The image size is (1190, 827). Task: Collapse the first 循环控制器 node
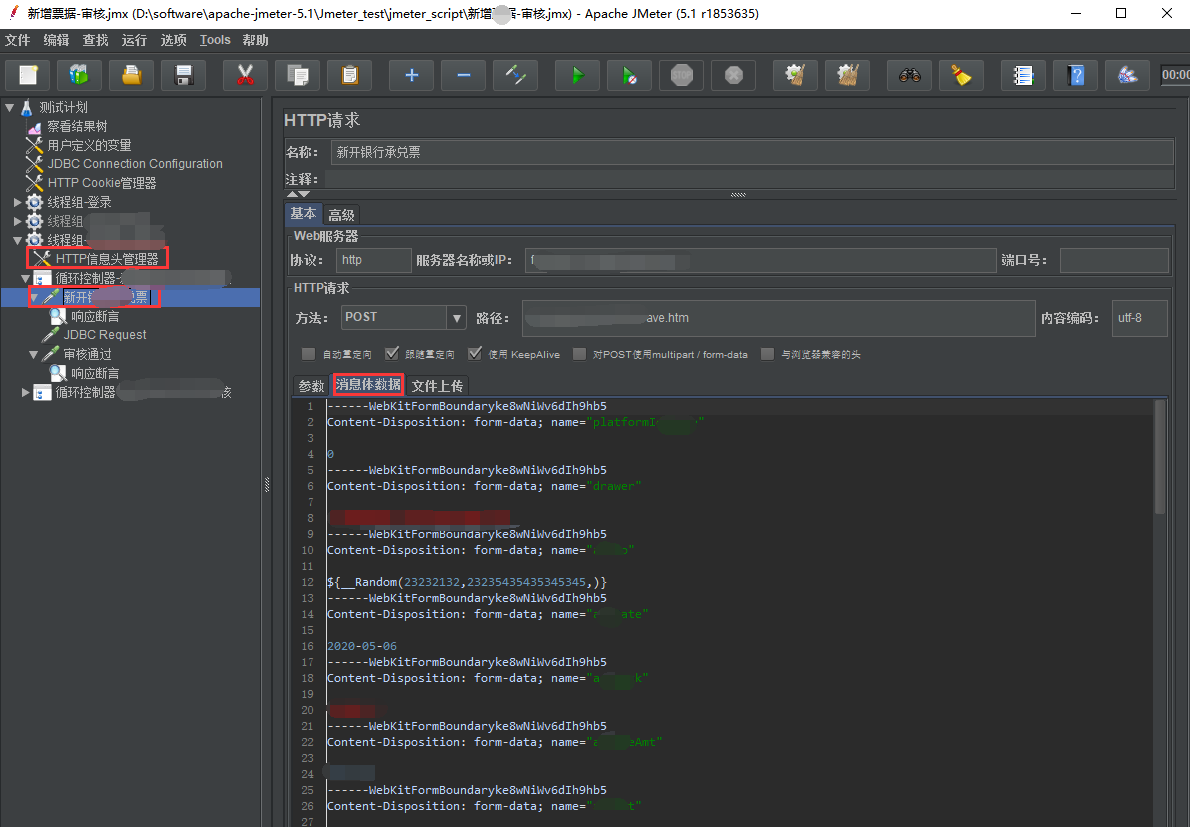(x=25, y=278)
